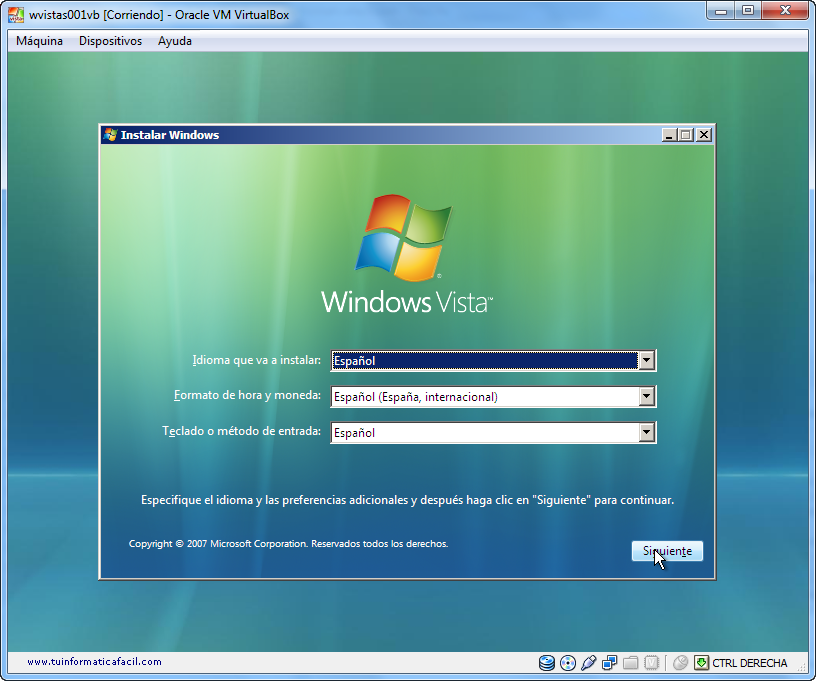Screen dimensions: 816x681
Task: Click the virtualization chip status icon
Action: 652,663
